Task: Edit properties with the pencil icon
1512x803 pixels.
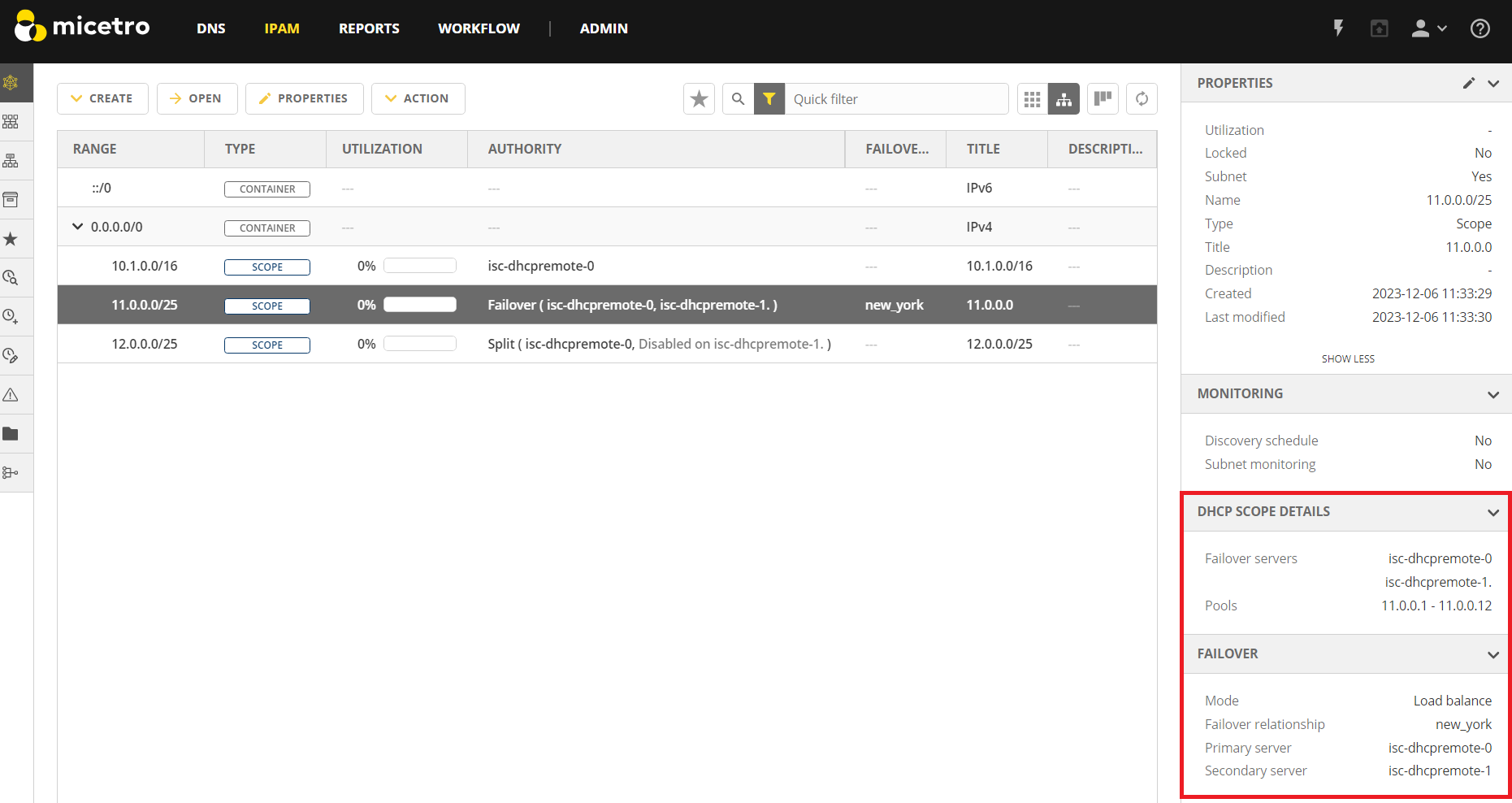Action: point(1468,83)
